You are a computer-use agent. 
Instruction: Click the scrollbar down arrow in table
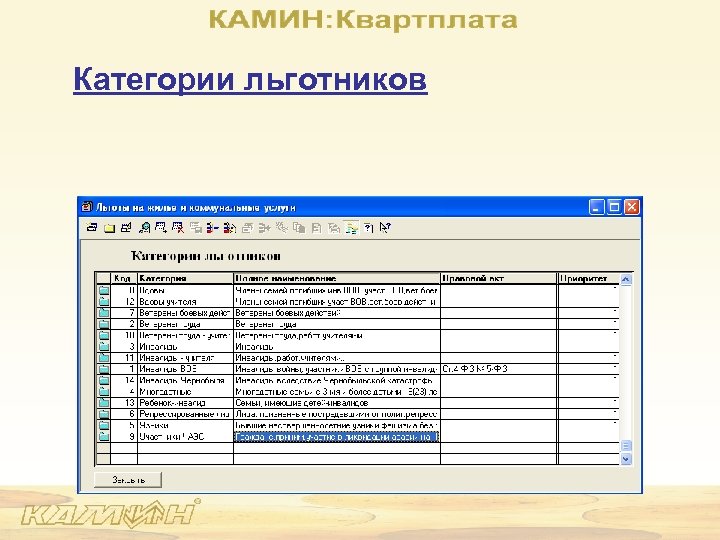[626, 459]
